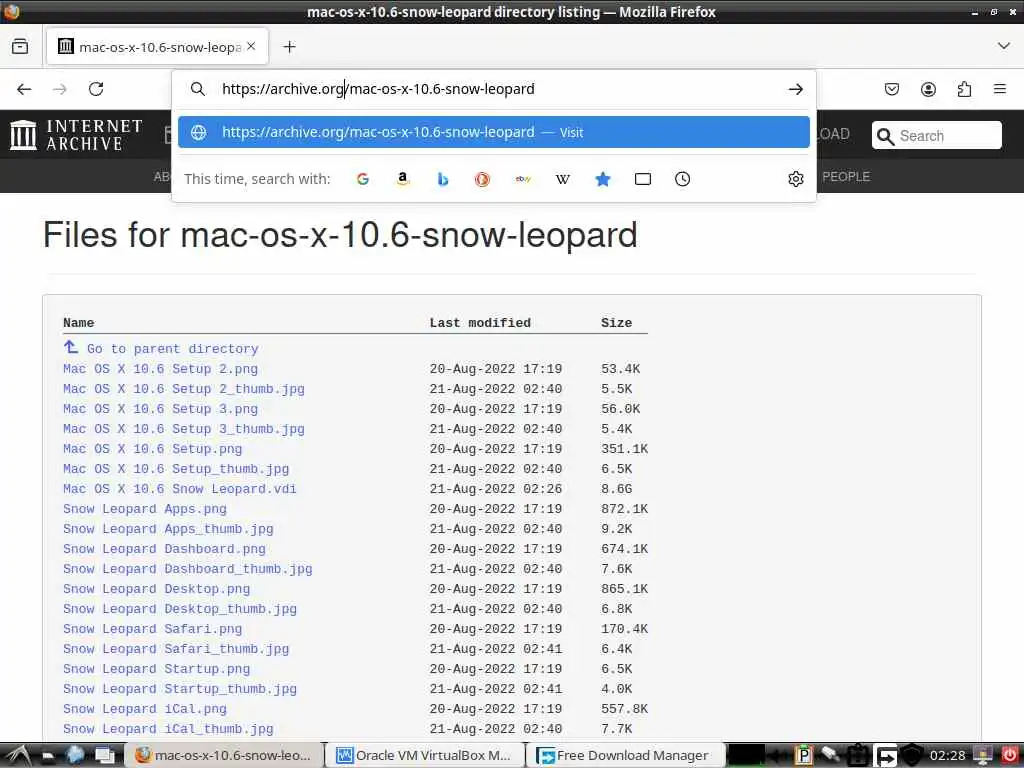
Task: Click the shield icon in the system tray
Action: (x=912, y=756)
